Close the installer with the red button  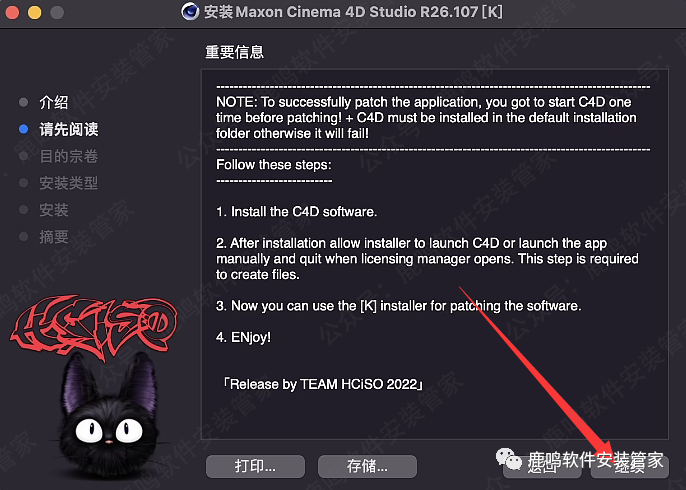click(12, 12)
